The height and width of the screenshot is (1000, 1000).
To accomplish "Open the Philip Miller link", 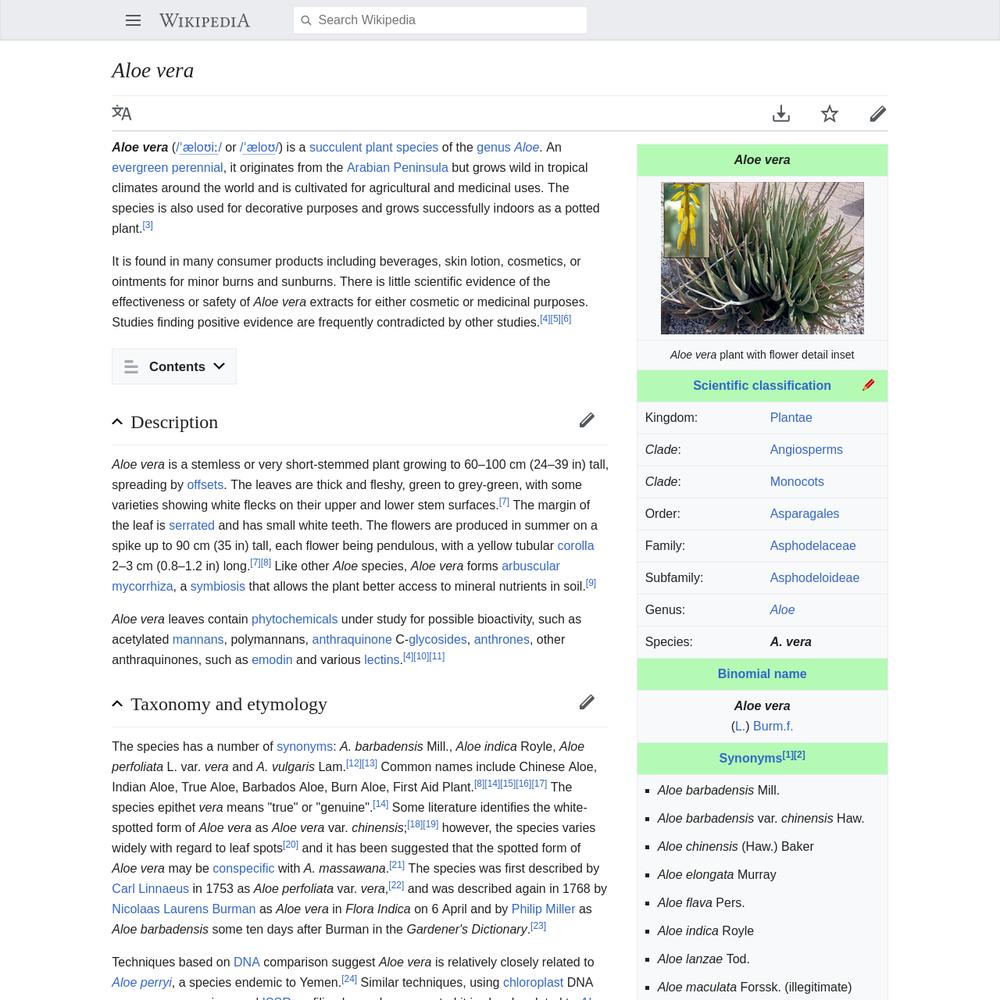I will [543, 909].
